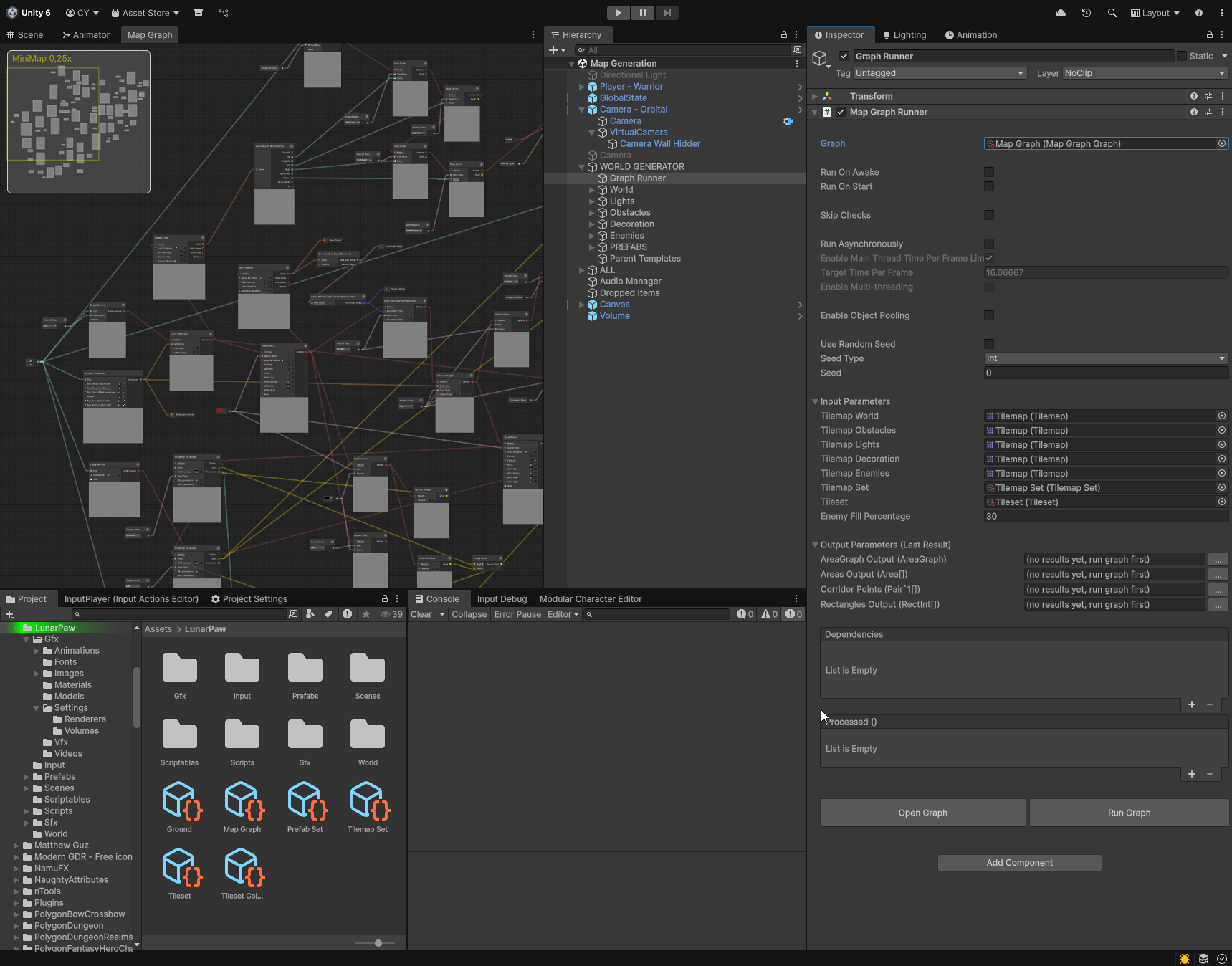
Task: Click the Step frame button
Action: [667, 13]
